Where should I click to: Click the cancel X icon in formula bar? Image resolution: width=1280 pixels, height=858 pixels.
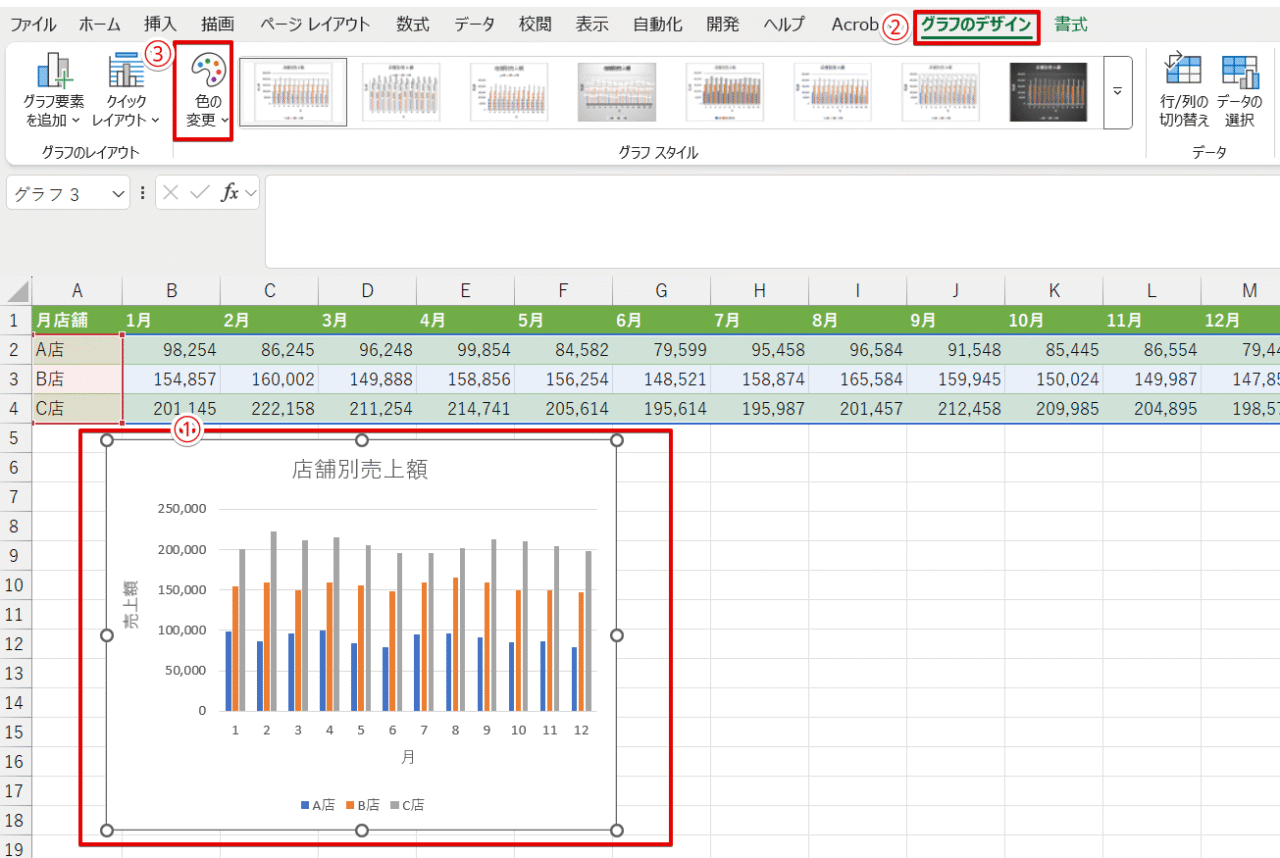tap(171, 193)
